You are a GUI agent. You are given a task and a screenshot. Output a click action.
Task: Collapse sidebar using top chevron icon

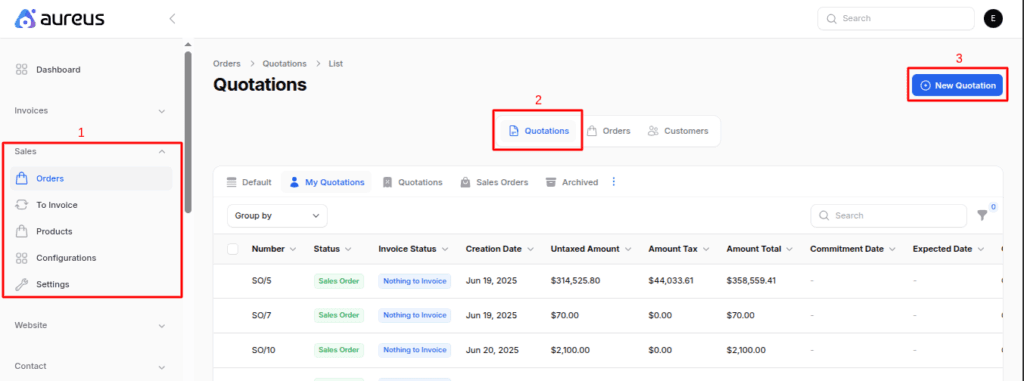172,18
